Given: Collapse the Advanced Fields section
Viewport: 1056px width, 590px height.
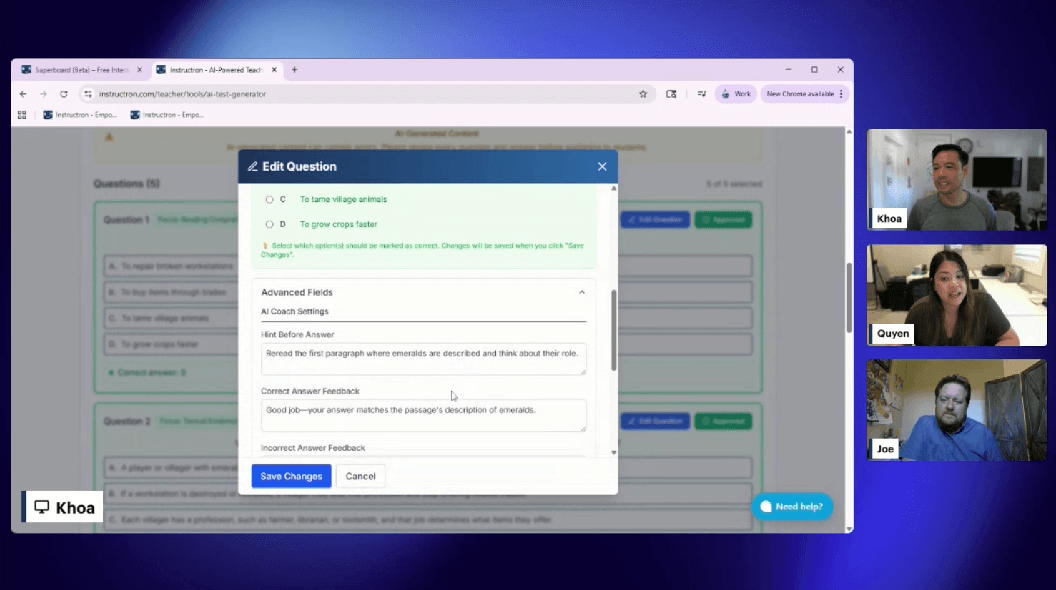Looking at the screenshot, I should 582,293.
